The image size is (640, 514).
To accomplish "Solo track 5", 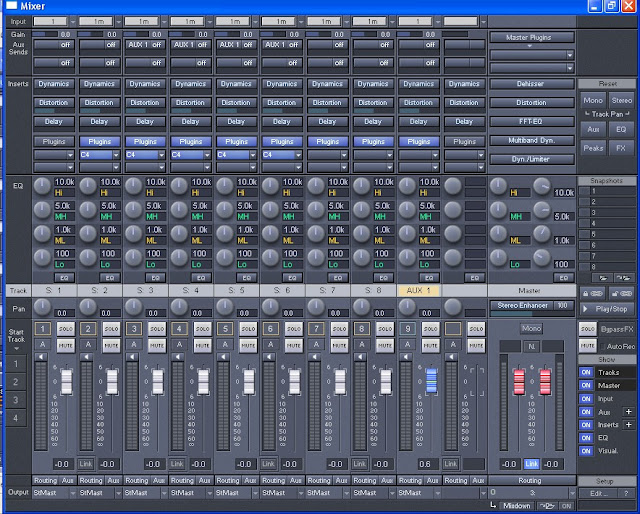I will tap(247, 329).
